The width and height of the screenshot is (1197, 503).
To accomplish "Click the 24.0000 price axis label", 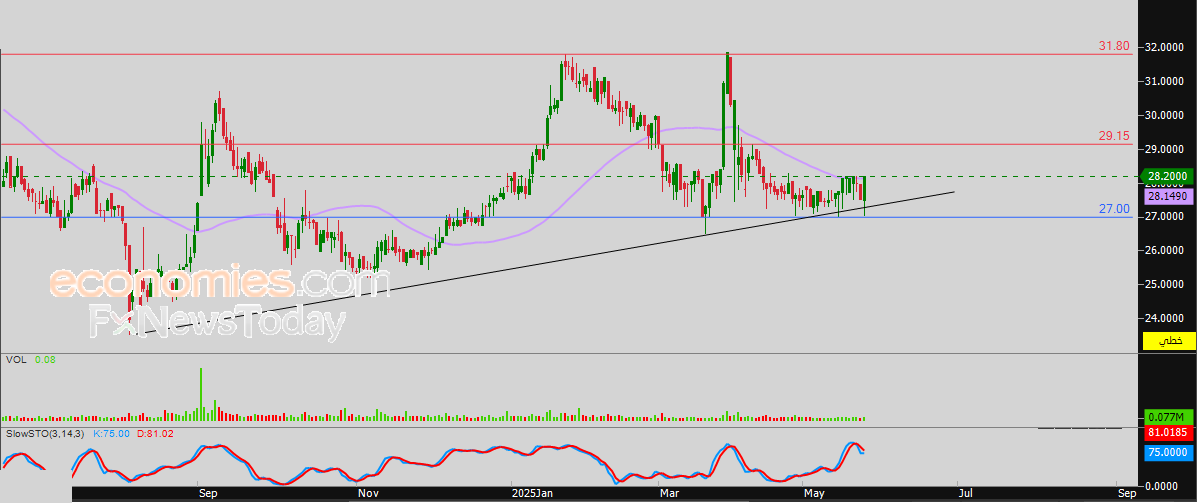I will tap(1163, 318).
